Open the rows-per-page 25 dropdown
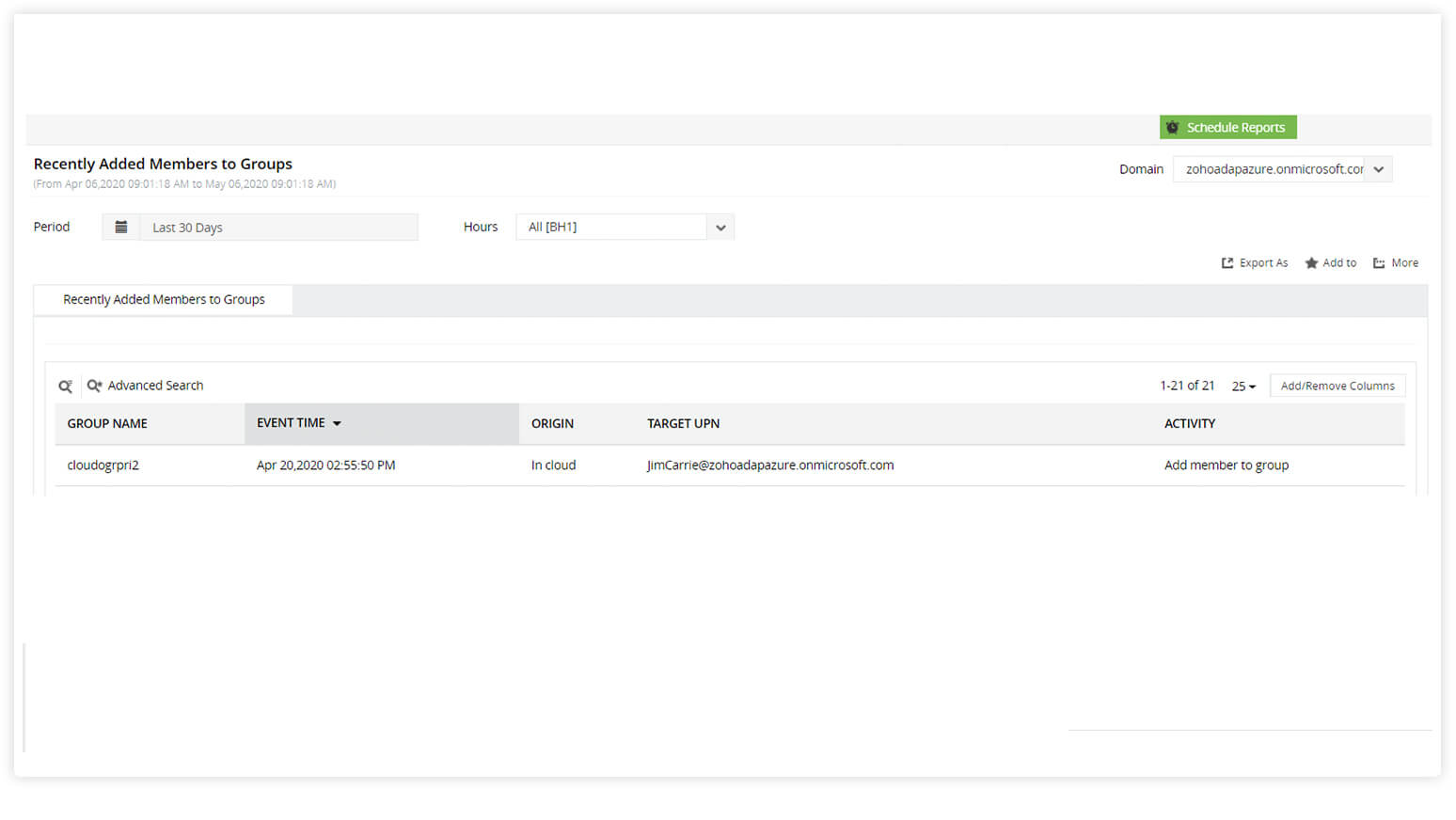 (x=1242, y=386)
